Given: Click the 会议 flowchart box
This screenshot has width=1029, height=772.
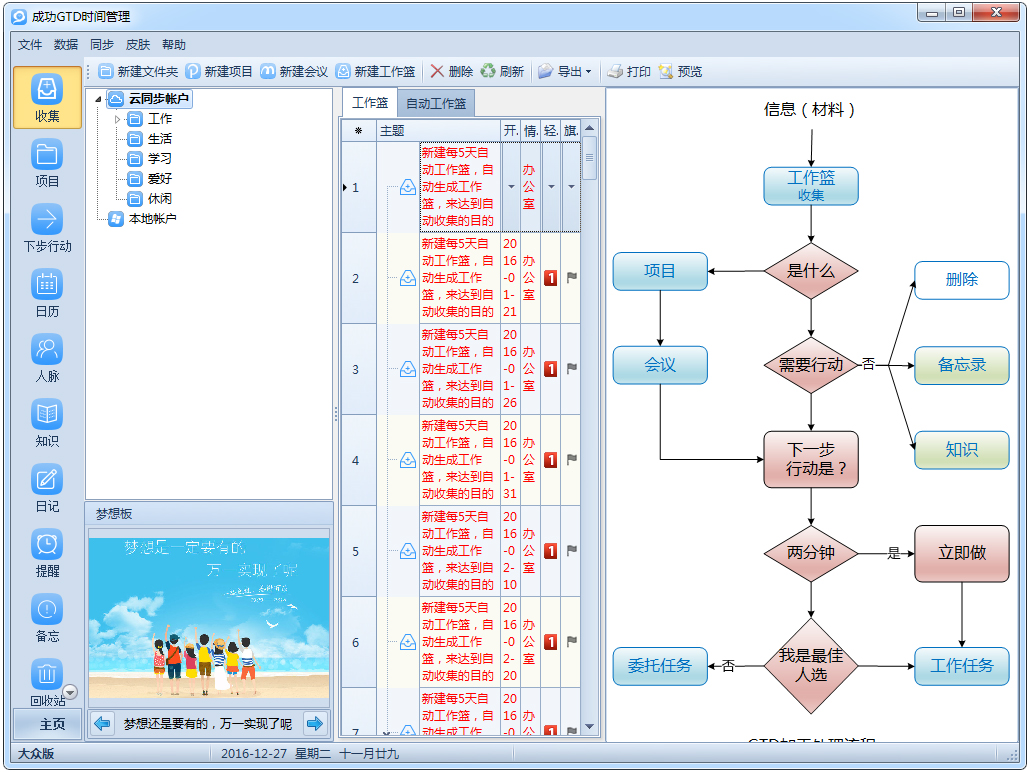Looking at the screenshot, I should 660,365.
